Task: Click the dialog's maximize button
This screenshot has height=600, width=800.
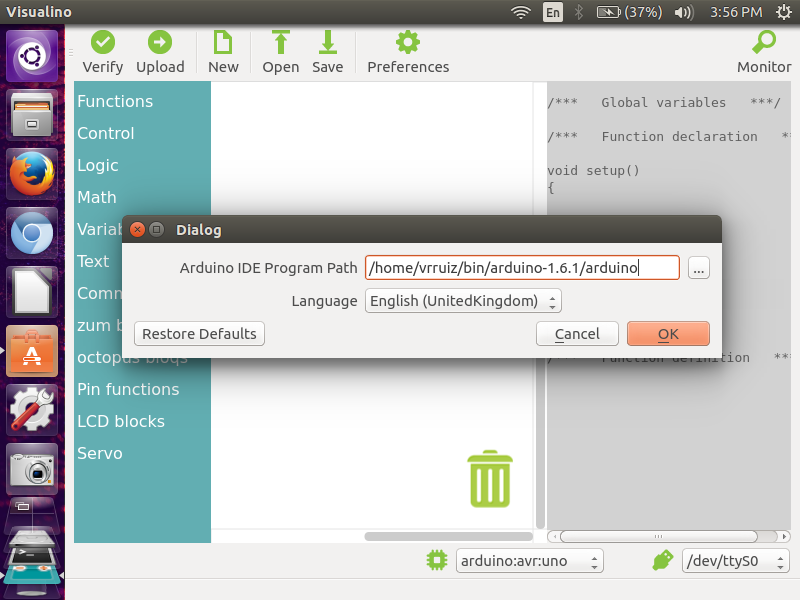Action: coord(157,230)
